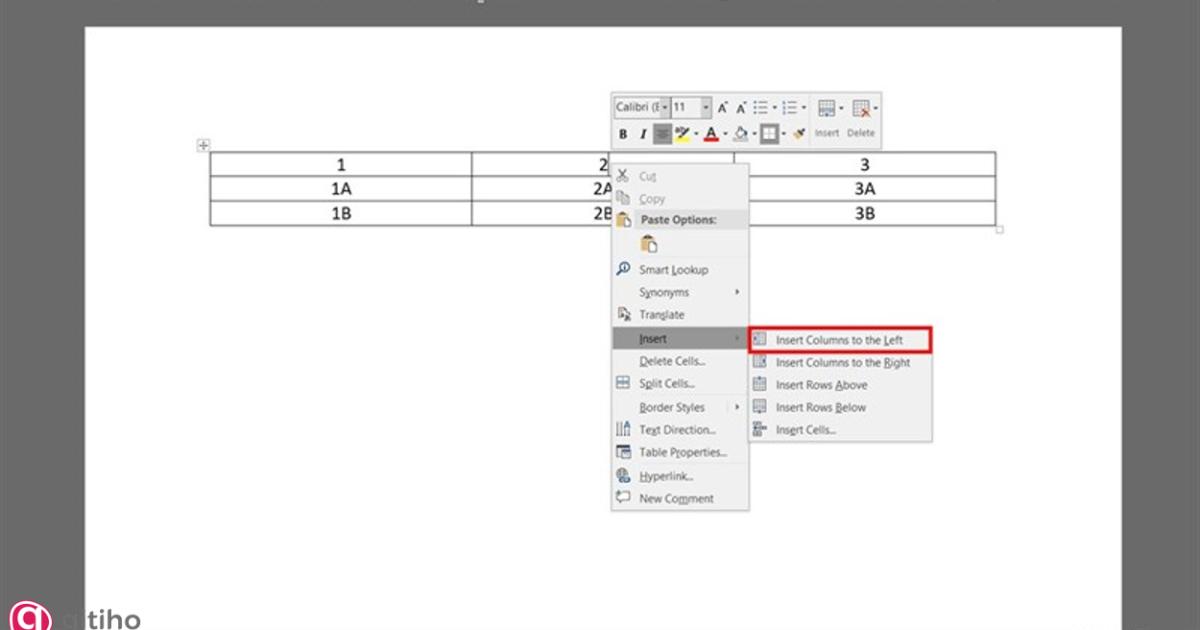The image size is (1200, 630).
Task: Click the table move handle icon
Action: (203, 145)
